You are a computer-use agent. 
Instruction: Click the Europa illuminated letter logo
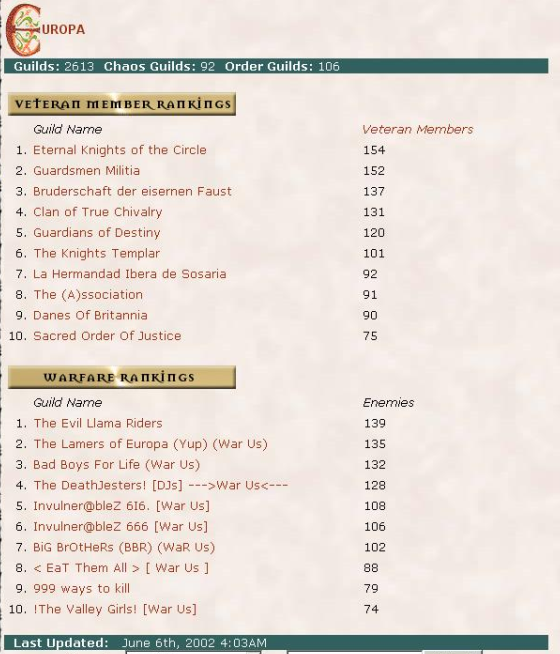click(x=45, y=29)
